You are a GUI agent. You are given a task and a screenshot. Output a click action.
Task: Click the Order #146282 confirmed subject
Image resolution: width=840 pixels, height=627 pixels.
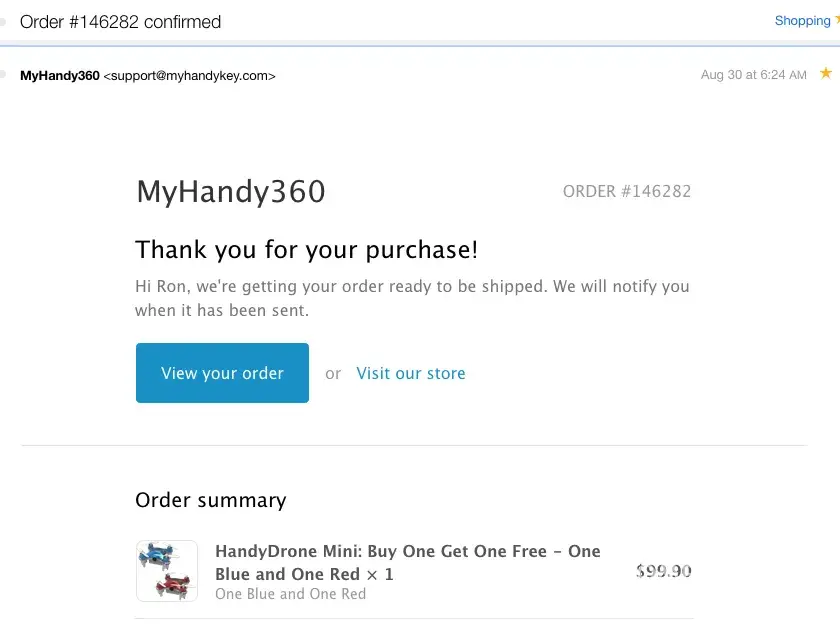121,21
